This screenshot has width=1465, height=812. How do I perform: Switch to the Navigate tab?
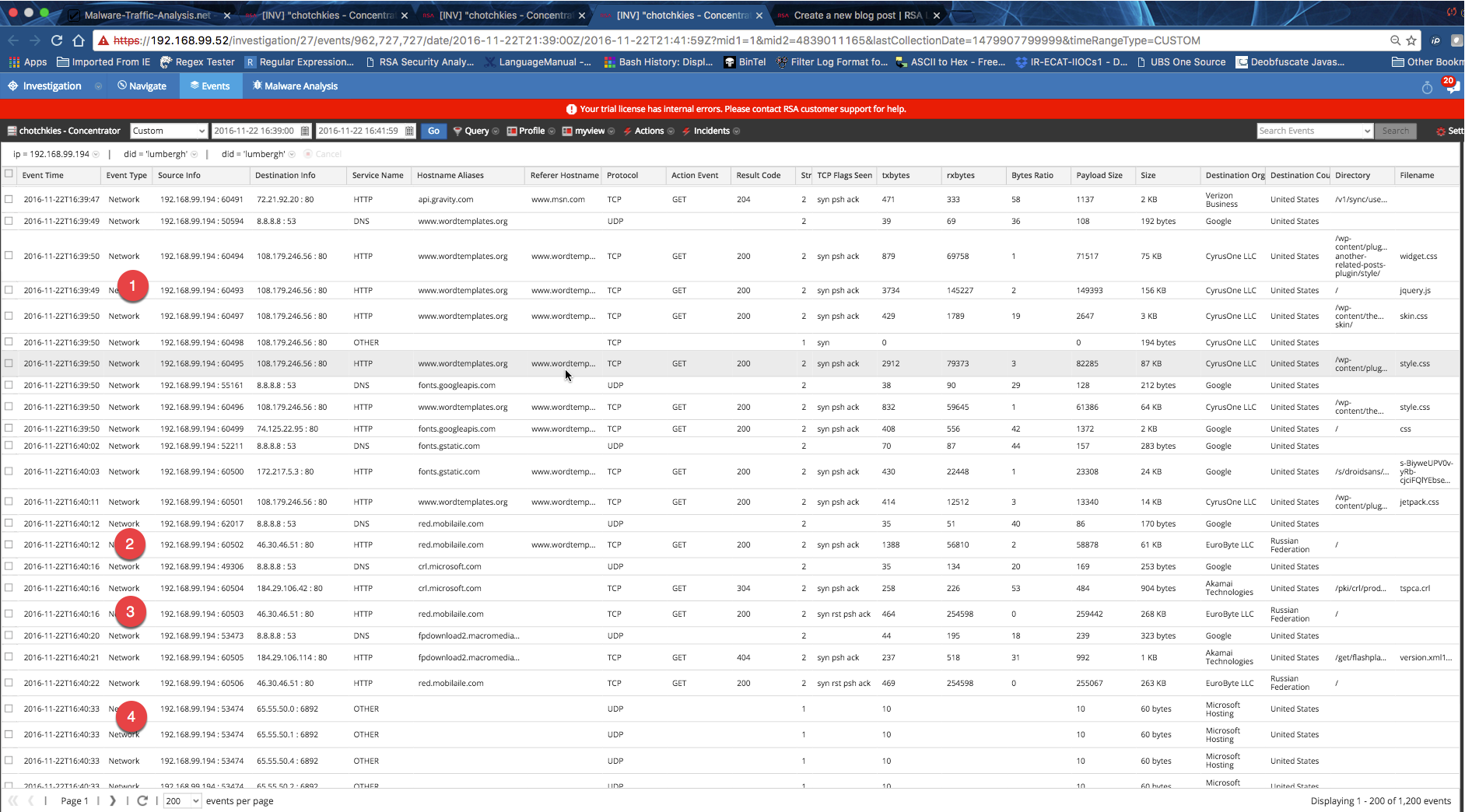click(x=142, y=86)
